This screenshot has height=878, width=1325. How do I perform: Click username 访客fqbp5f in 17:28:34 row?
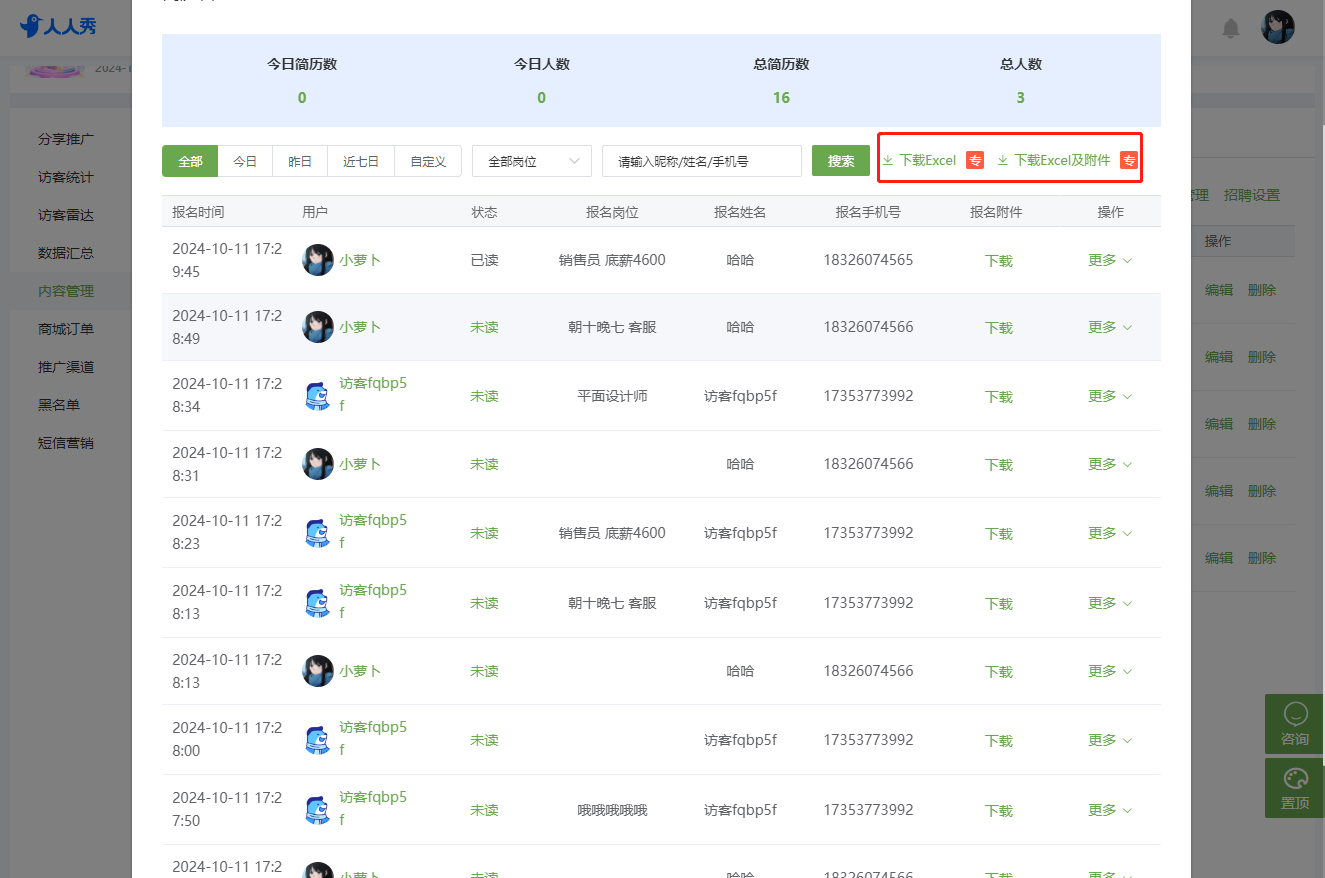point(373,393)
